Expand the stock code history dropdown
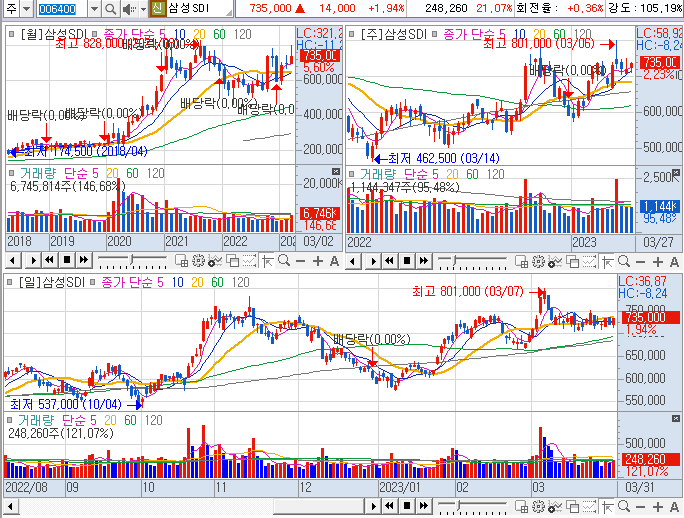The height and width of the screenshot is (518, 684). point(94,8)
